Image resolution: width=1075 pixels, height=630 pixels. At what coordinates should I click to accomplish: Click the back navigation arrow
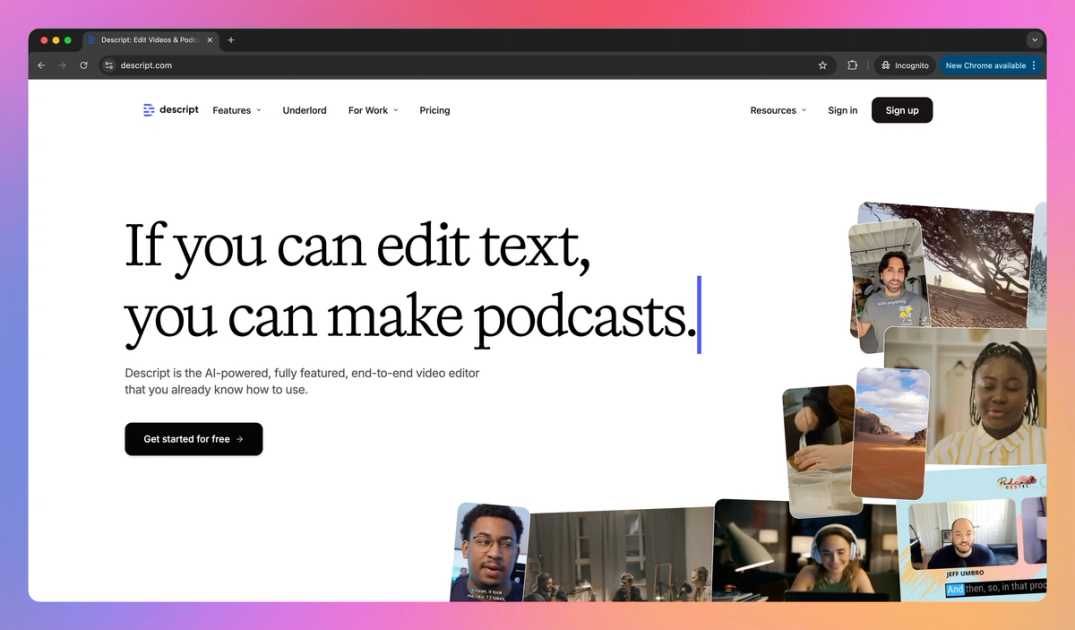(x=40, y=64)
